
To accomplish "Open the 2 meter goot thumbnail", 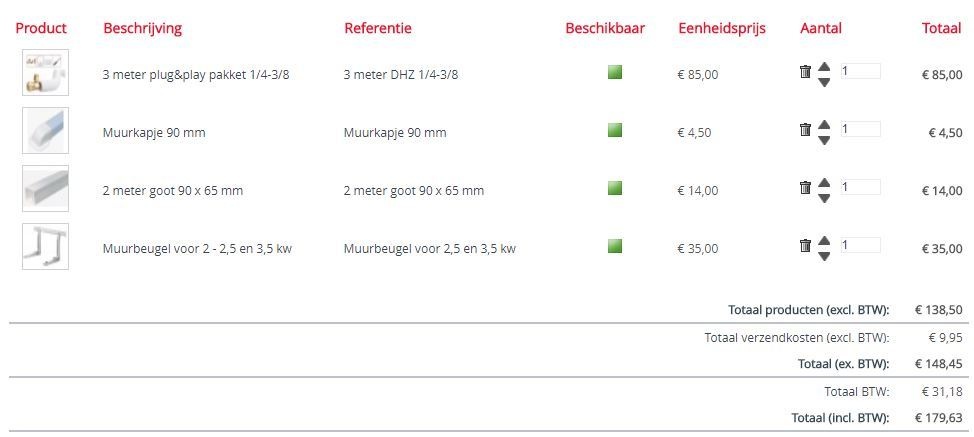I will [45, 189].
